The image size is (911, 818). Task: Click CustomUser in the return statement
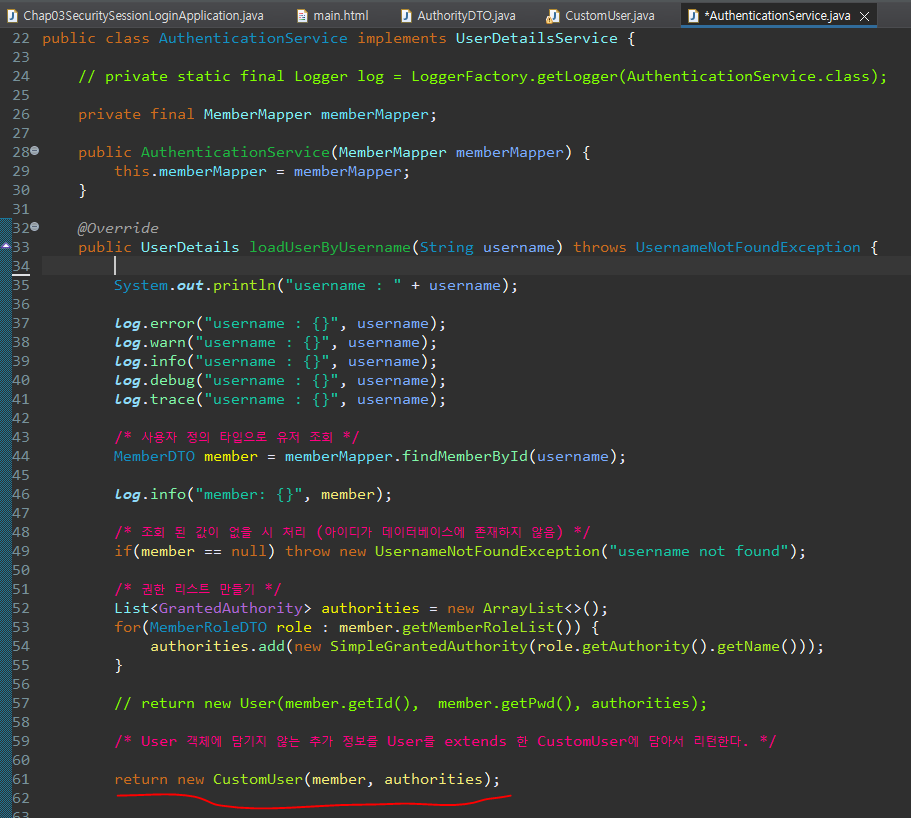[258, 779]
